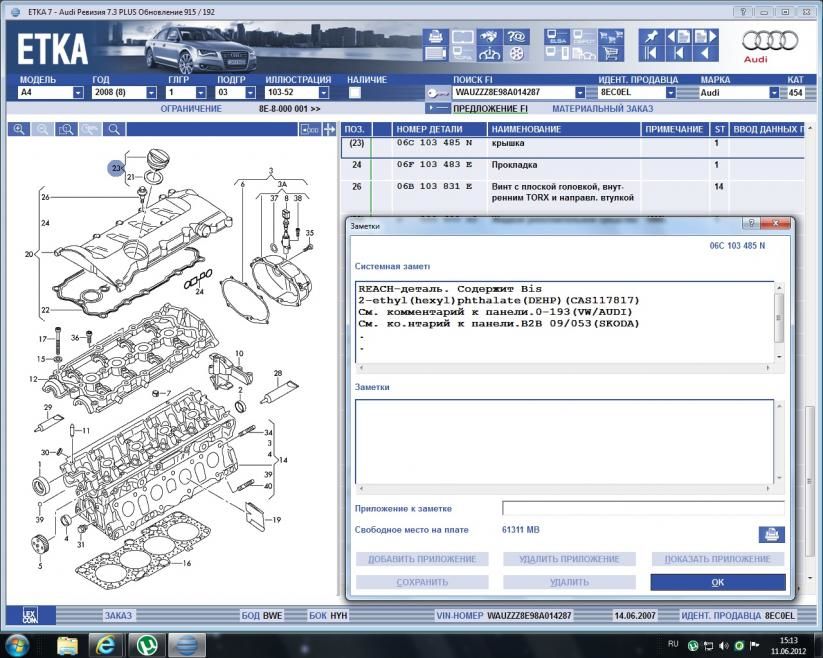Click the film reel icon in toolbar
The image size is (823, 658).
pyautogui.click(x=516, y=55)
